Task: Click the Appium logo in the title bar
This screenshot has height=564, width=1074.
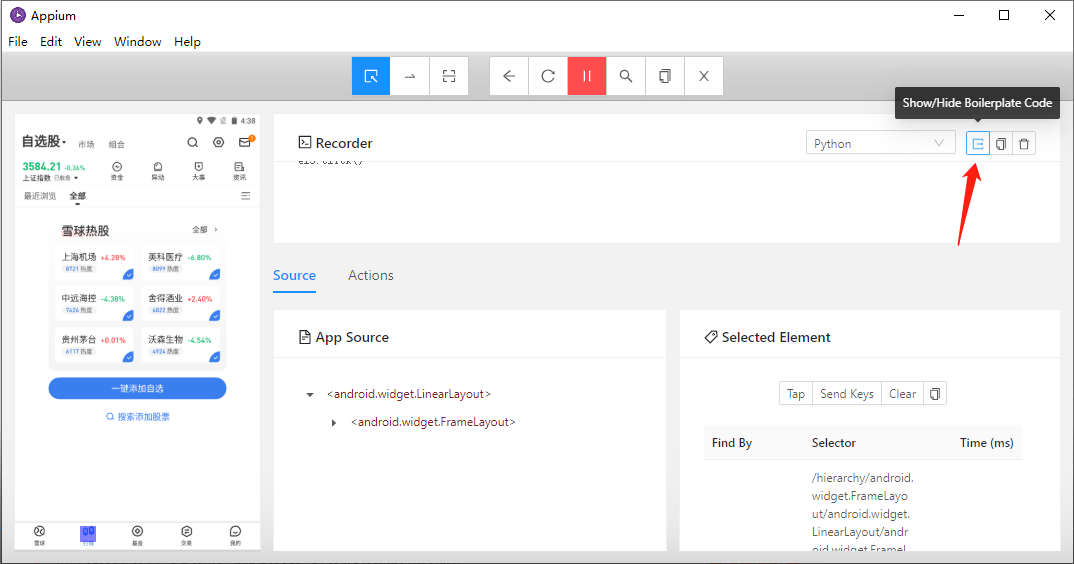Action: pyautogui.click(x=18, y=15)
